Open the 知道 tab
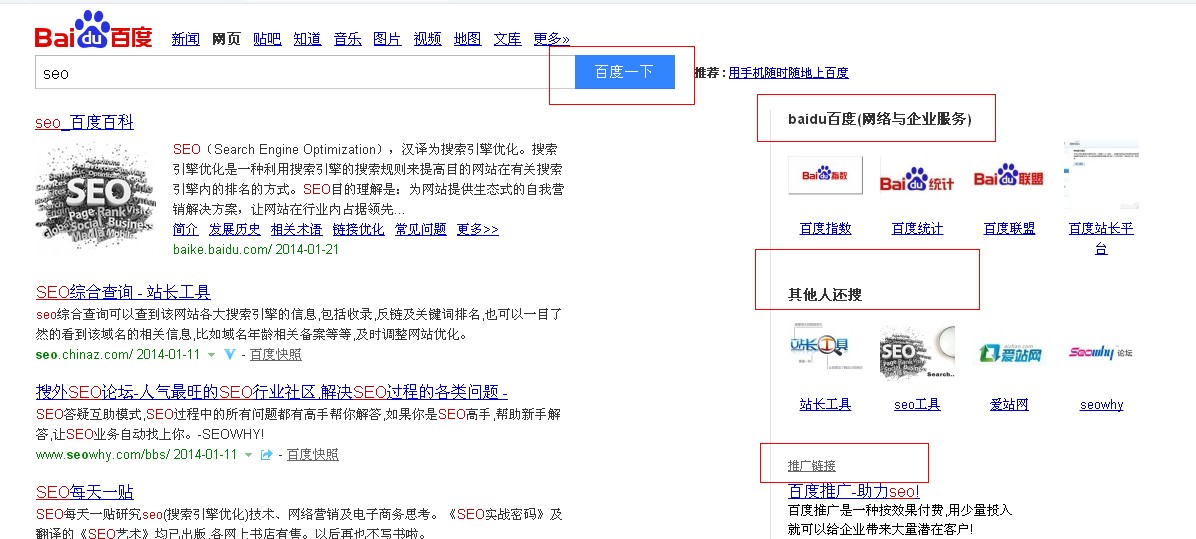Viewport: 1196px width, 539px height. click(307, 39)
